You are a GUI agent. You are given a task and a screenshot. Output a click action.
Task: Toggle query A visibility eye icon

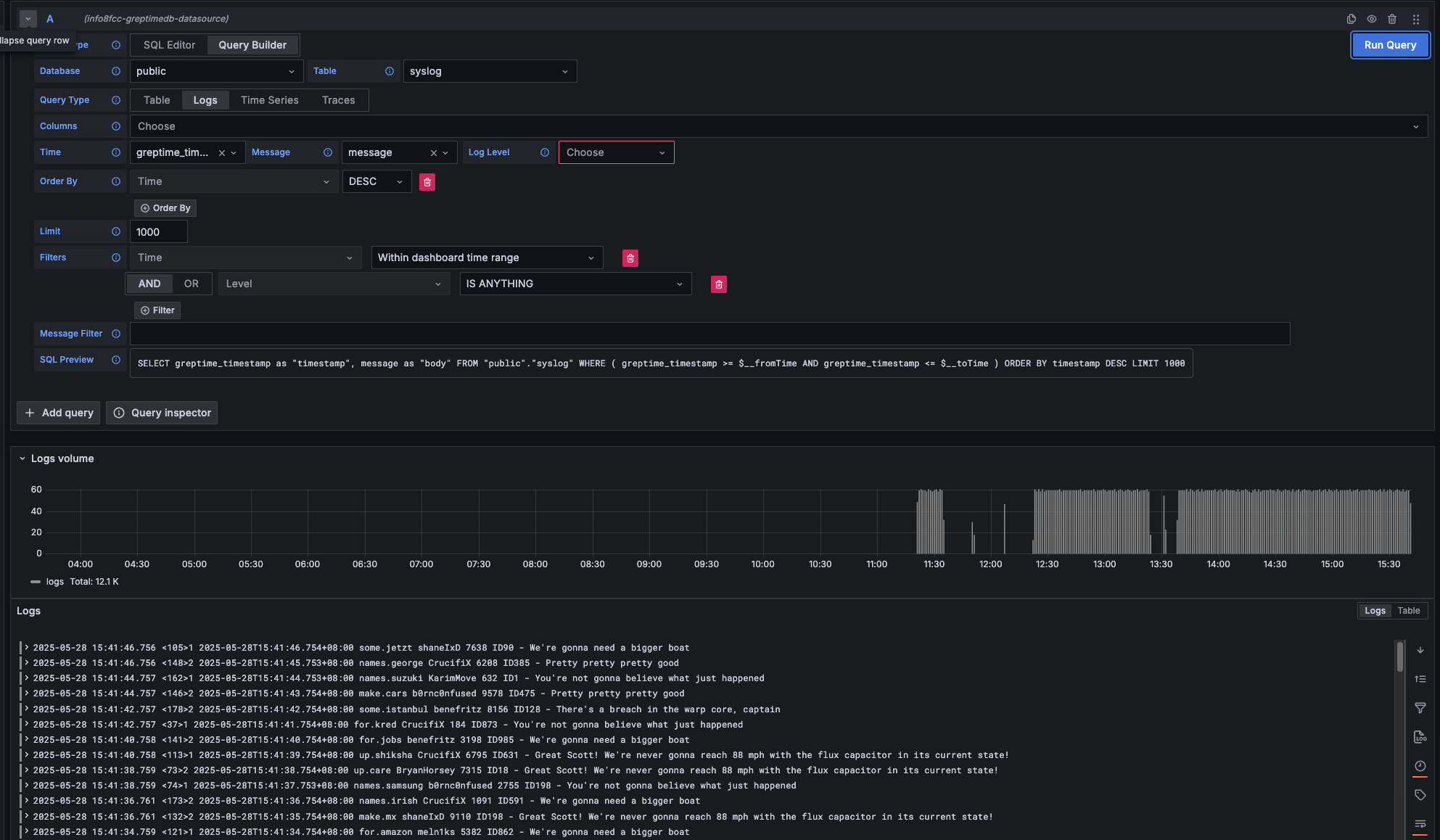[x=1372, y=20]
